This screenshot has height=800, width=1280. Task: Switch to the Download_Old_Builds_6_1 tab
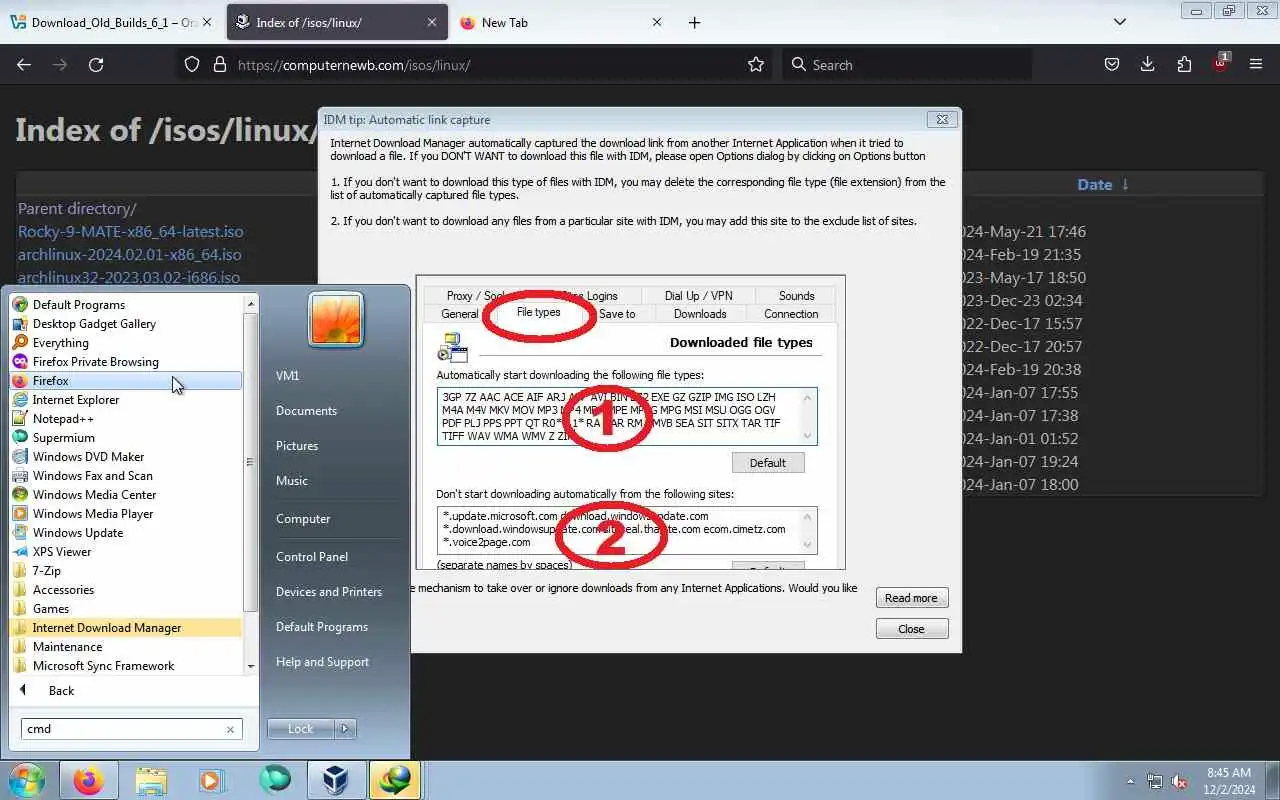pos(112,22)
